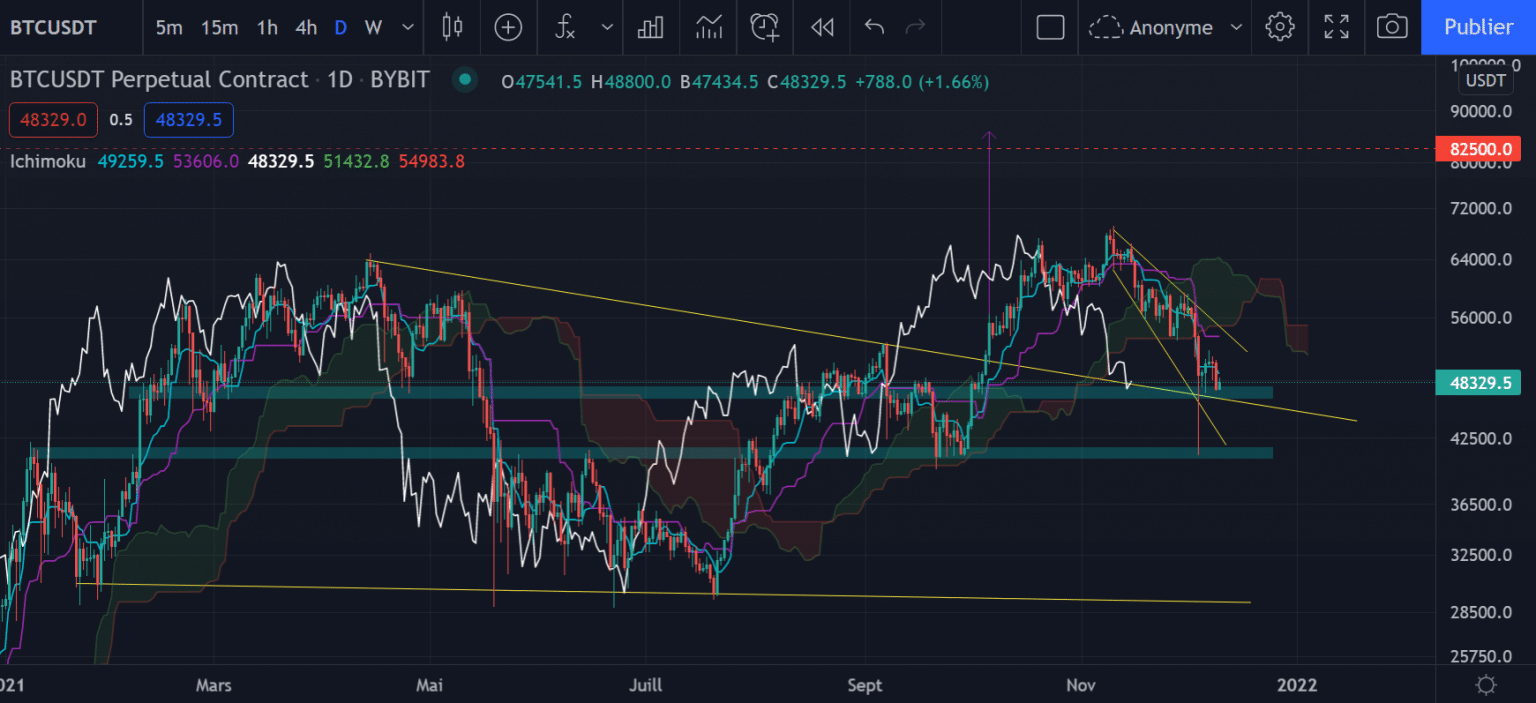
Task: Click the high price H48800.0 value
Action: tap(631, 82)
